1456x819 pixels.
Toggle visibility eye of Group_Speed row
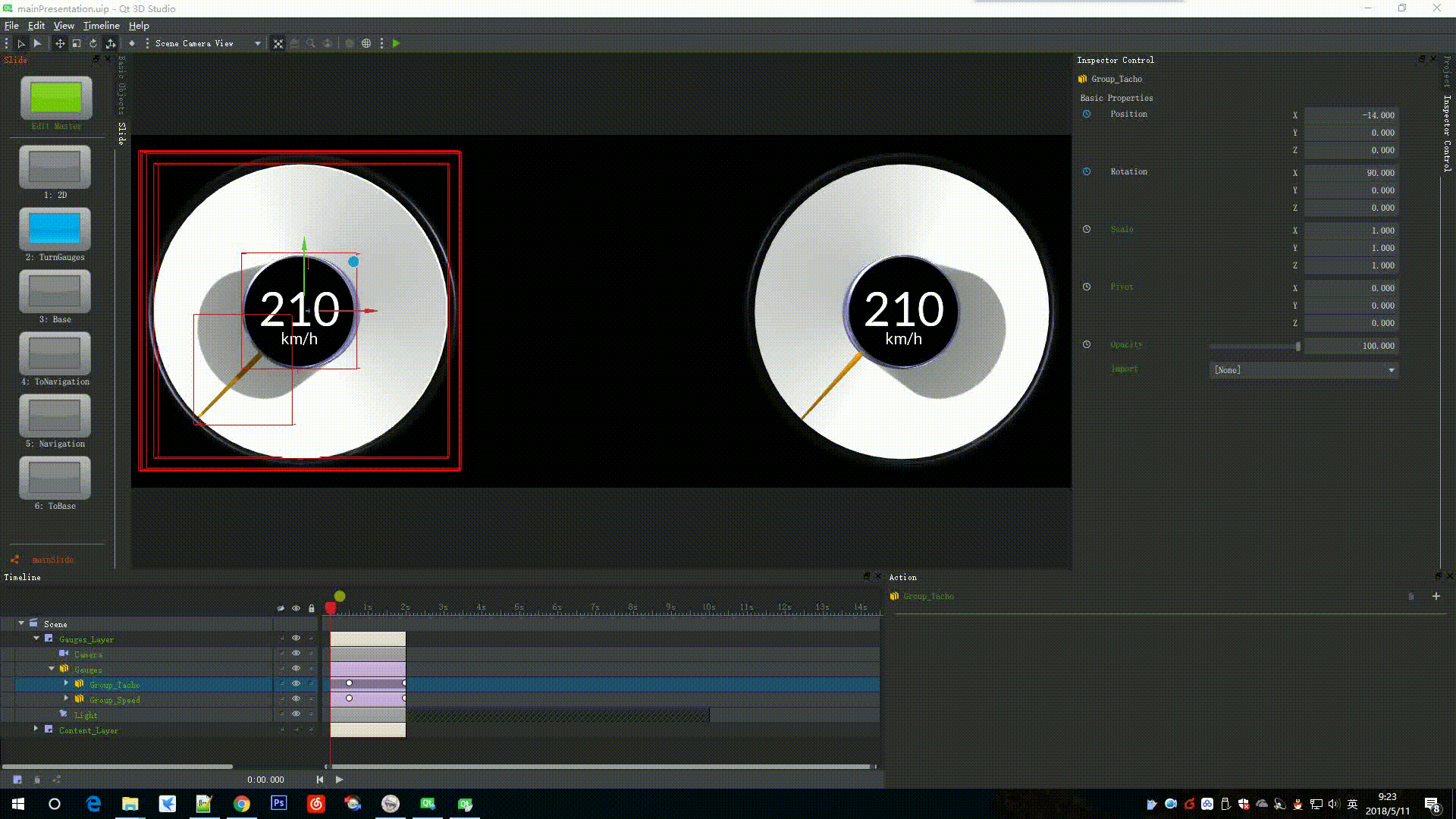(296, 699)
